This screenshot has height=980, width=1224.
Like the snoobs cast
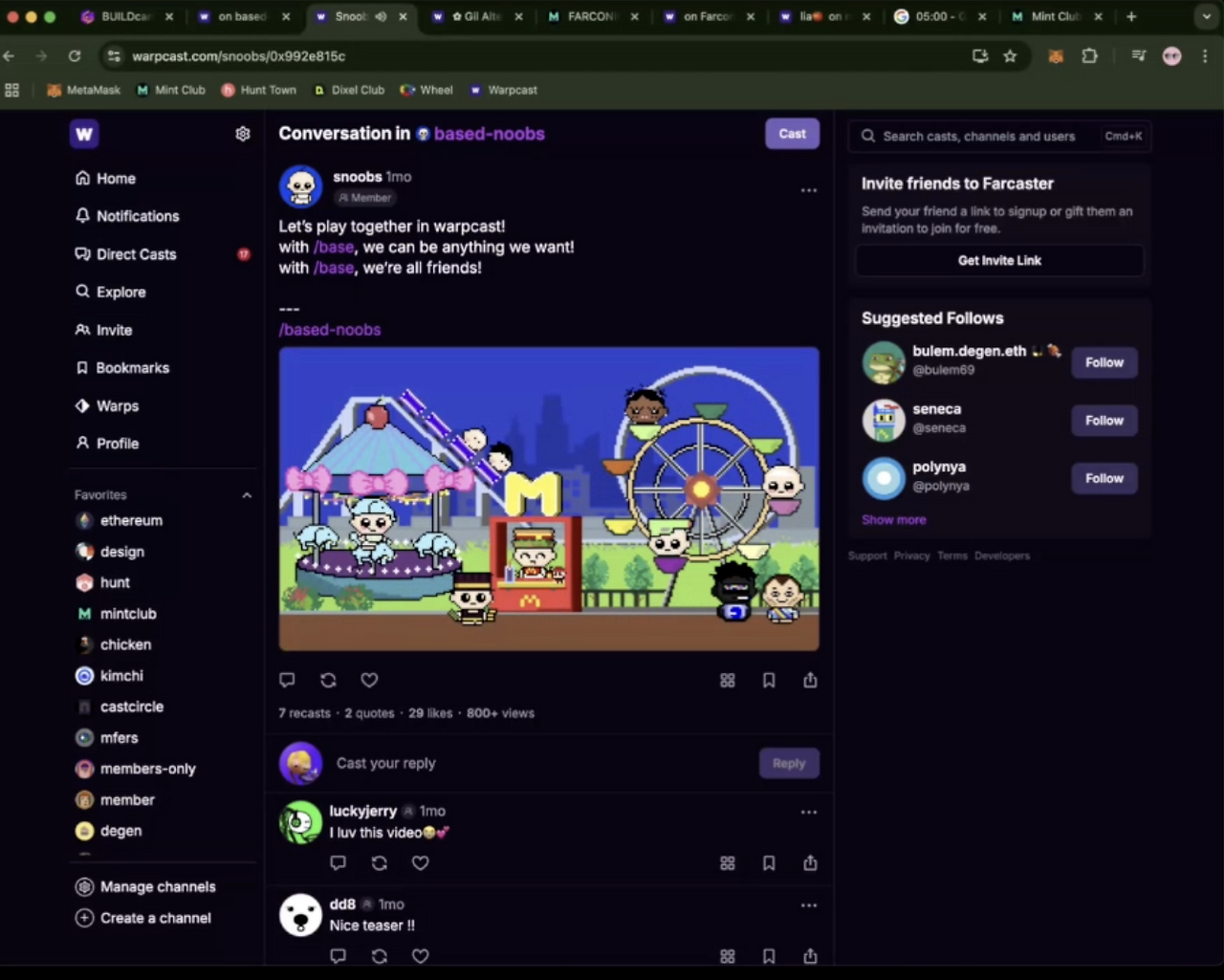[369, 680]
